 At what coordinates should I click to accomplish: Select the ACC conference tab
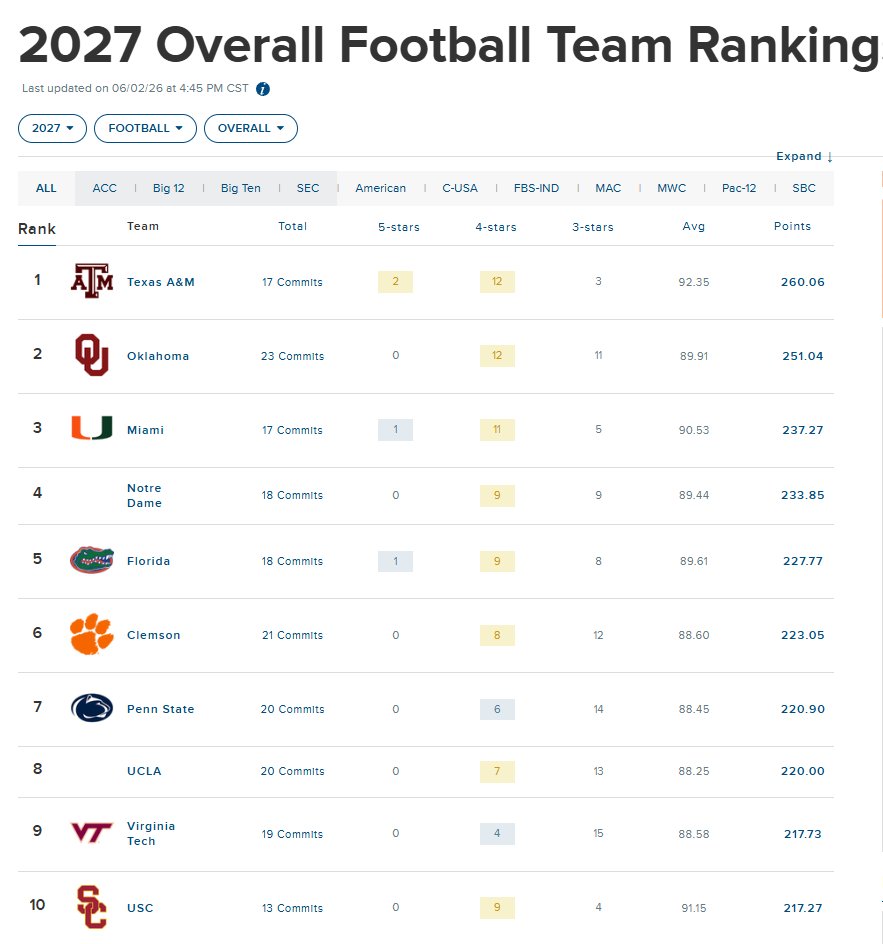click(104, 188)
